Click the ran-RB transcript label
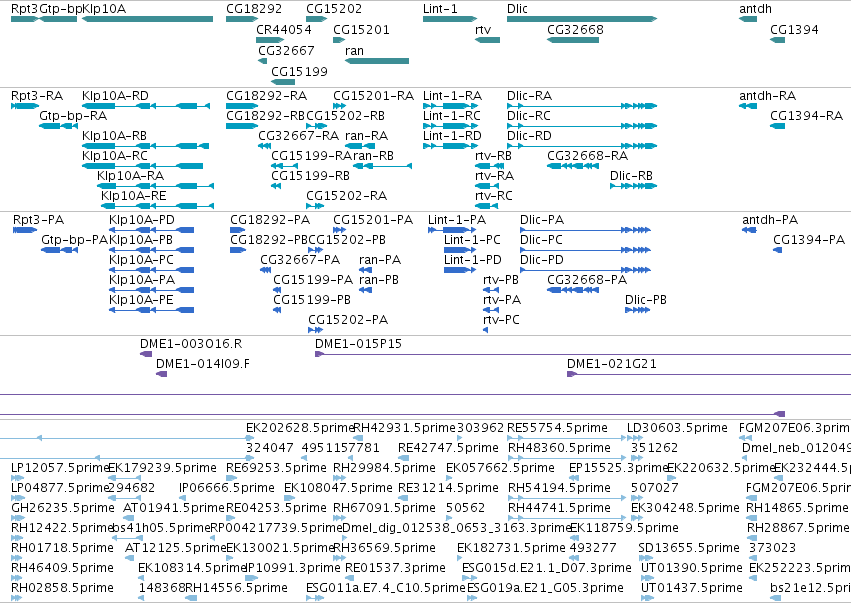 [373, 156]
